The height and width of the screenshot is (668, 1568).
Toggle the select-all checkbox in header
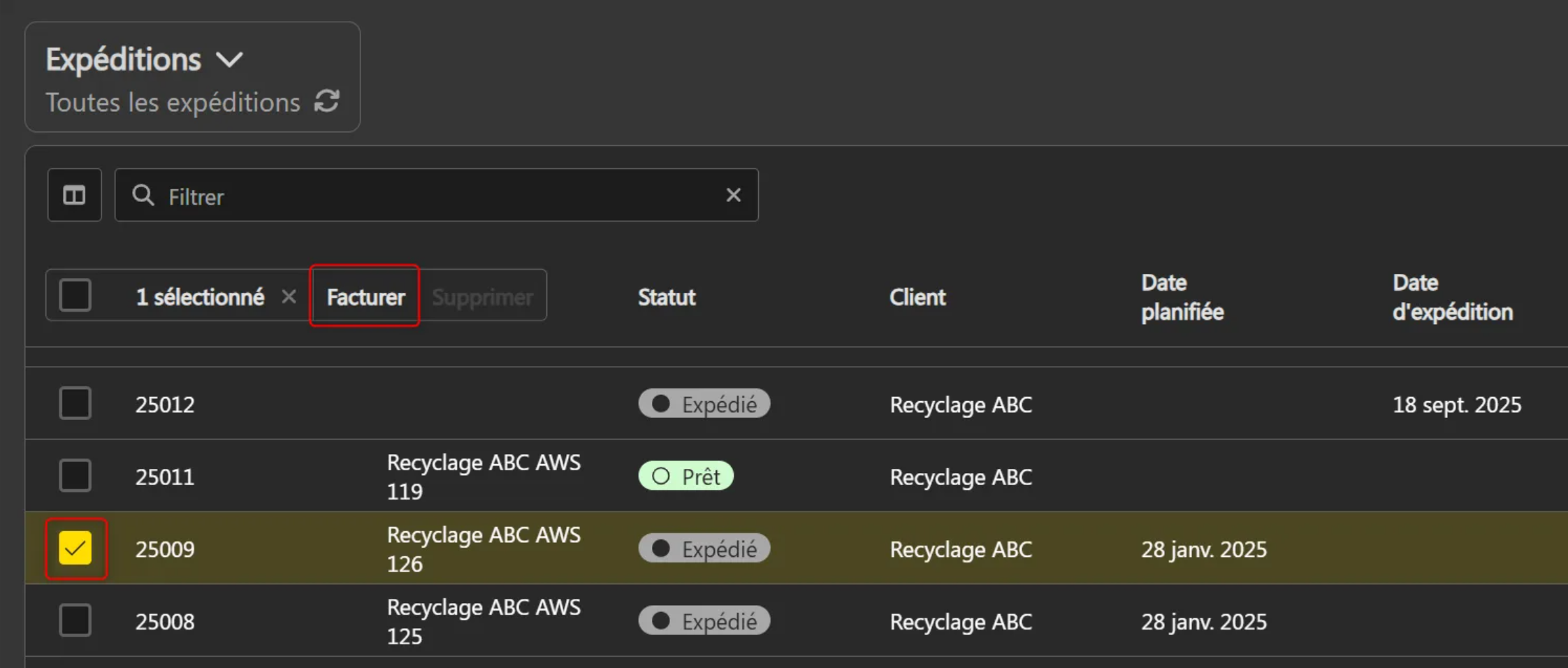(x=75, y=296)
